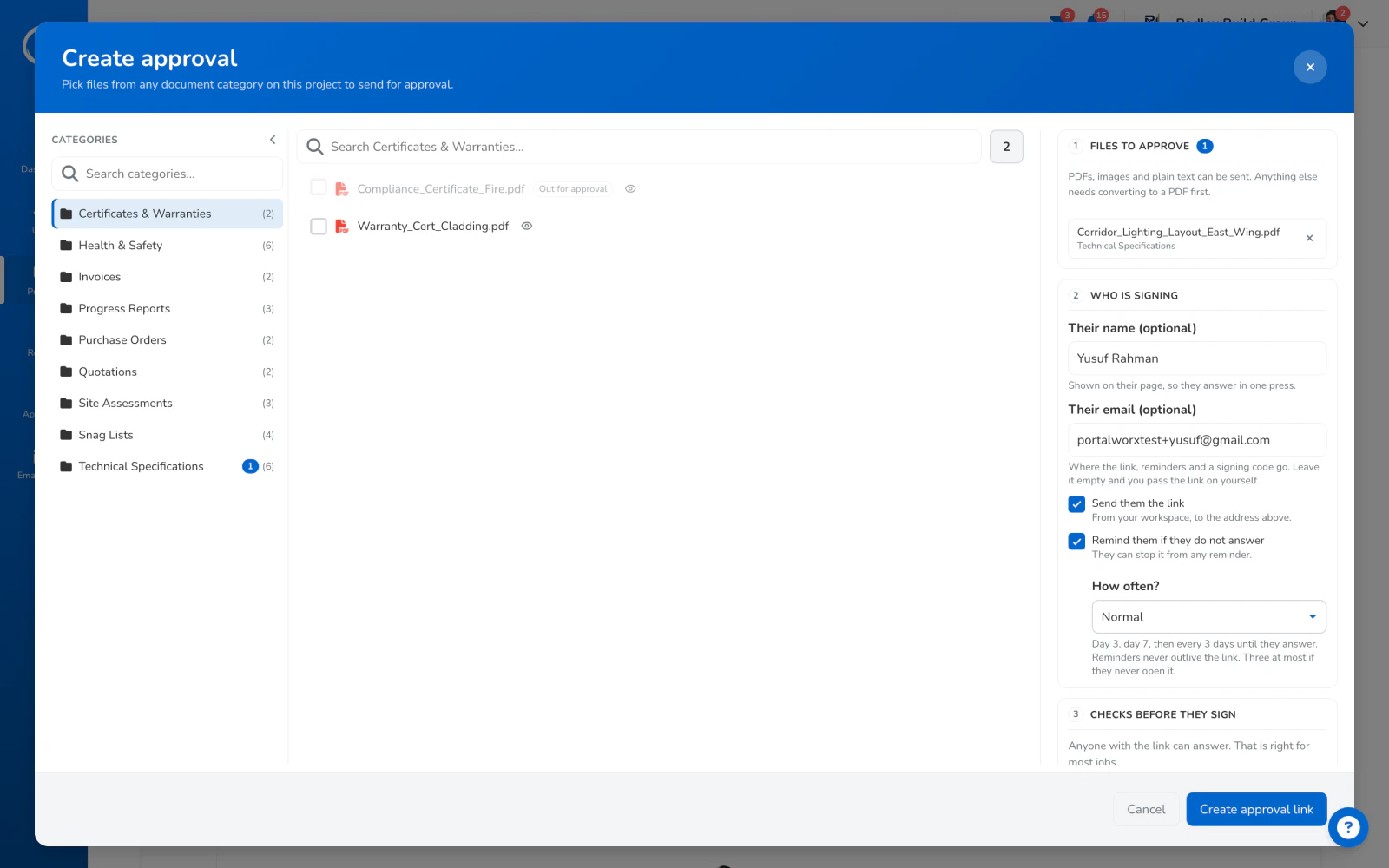Select the Purchase Orders category
This screenshot has width=1389, height=868.
click(168, 340)
